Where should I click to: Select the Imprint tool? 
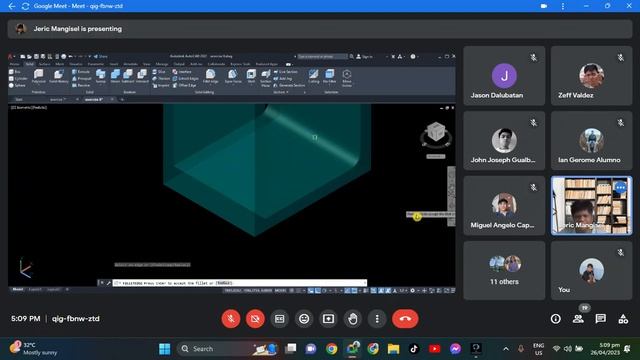pyautogui.click(x=161, y=85)
